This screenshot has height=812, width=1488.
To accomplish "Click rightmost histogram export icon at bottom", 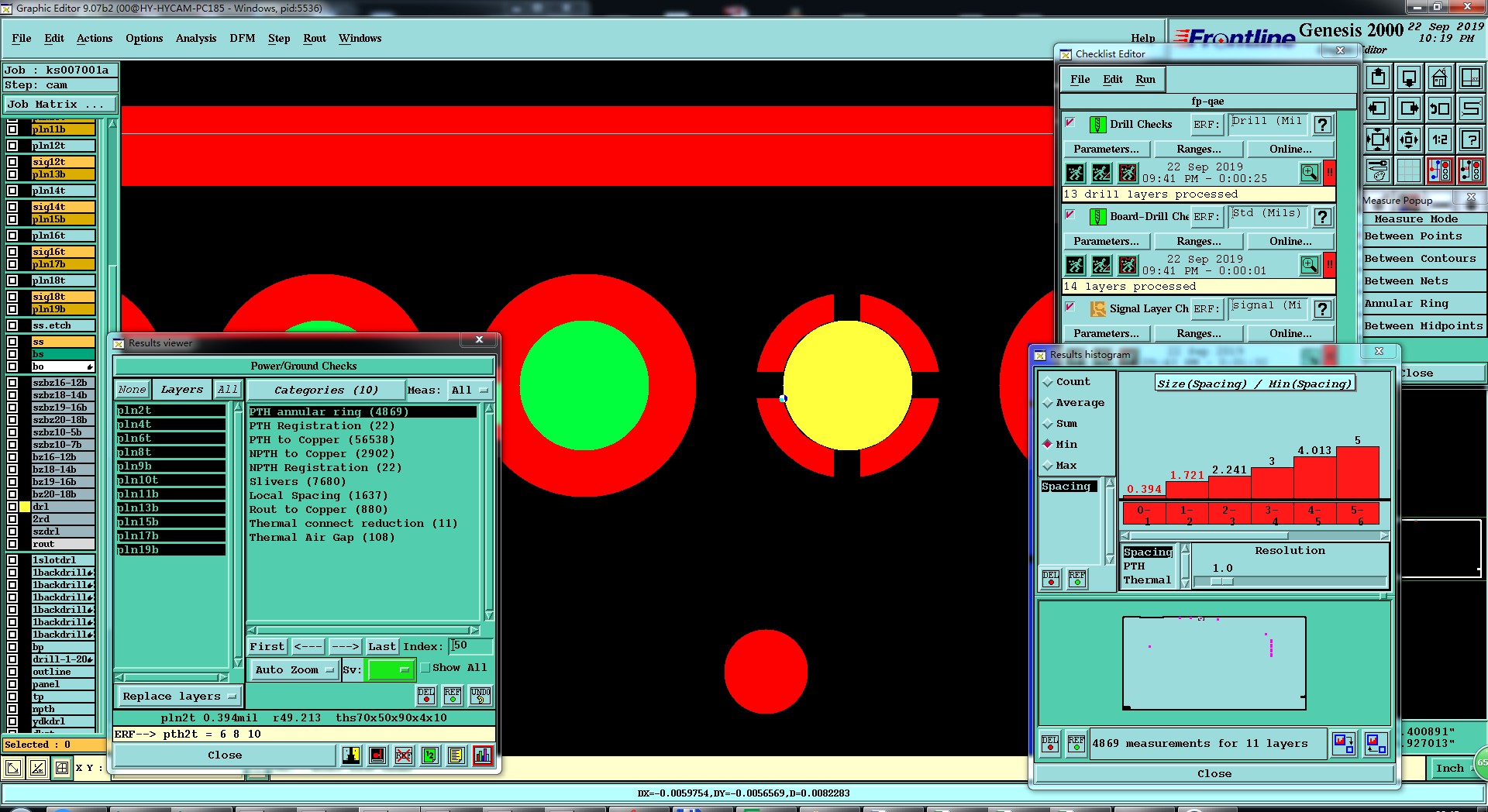I will [1376, 744].
